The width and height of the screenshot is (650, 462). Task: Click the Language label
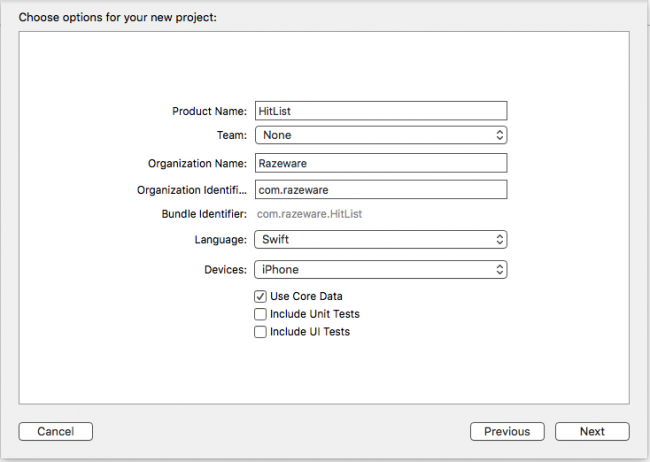point(220,240)
